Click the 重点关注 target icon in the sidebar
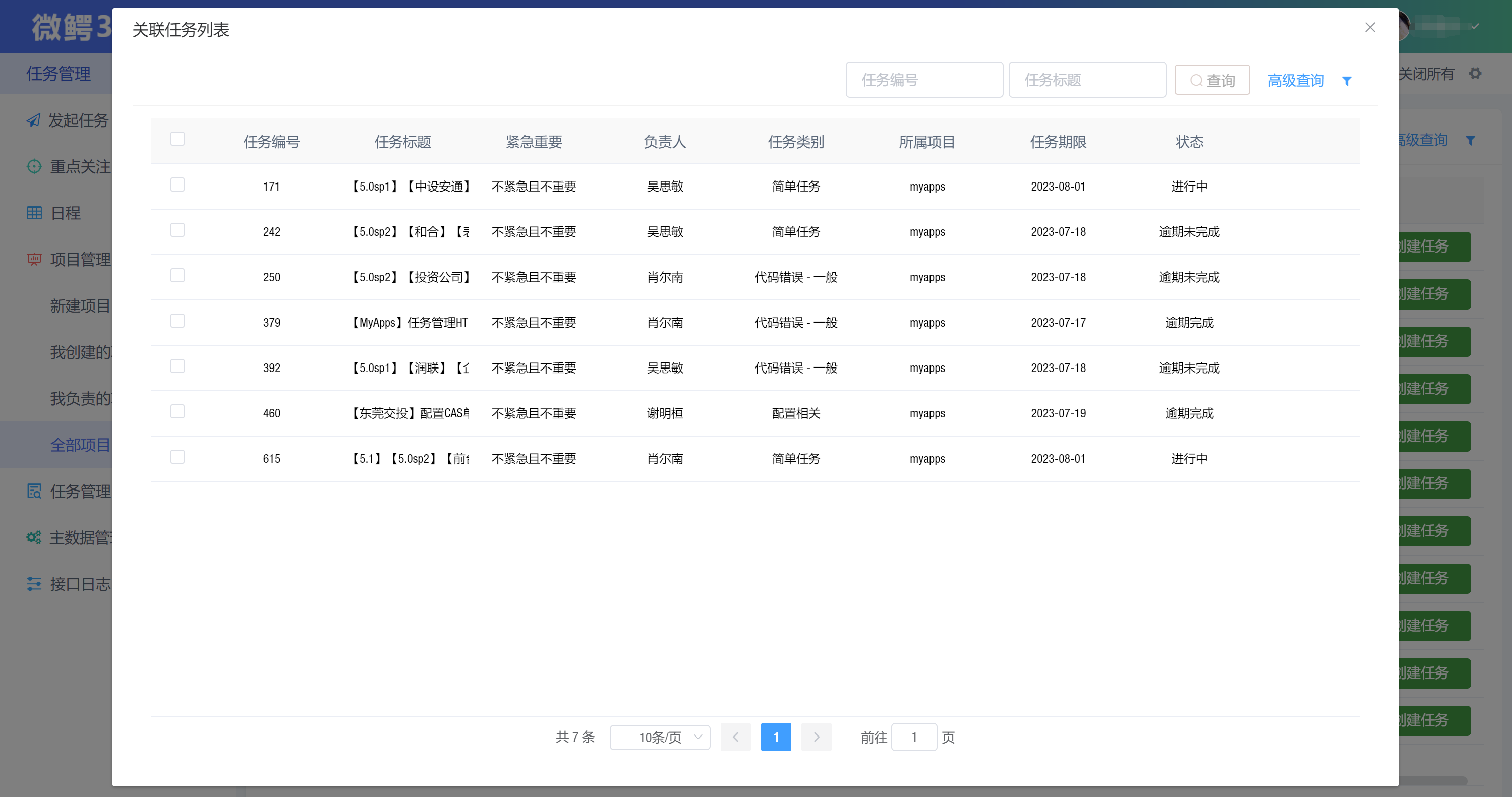 (34, 167)
